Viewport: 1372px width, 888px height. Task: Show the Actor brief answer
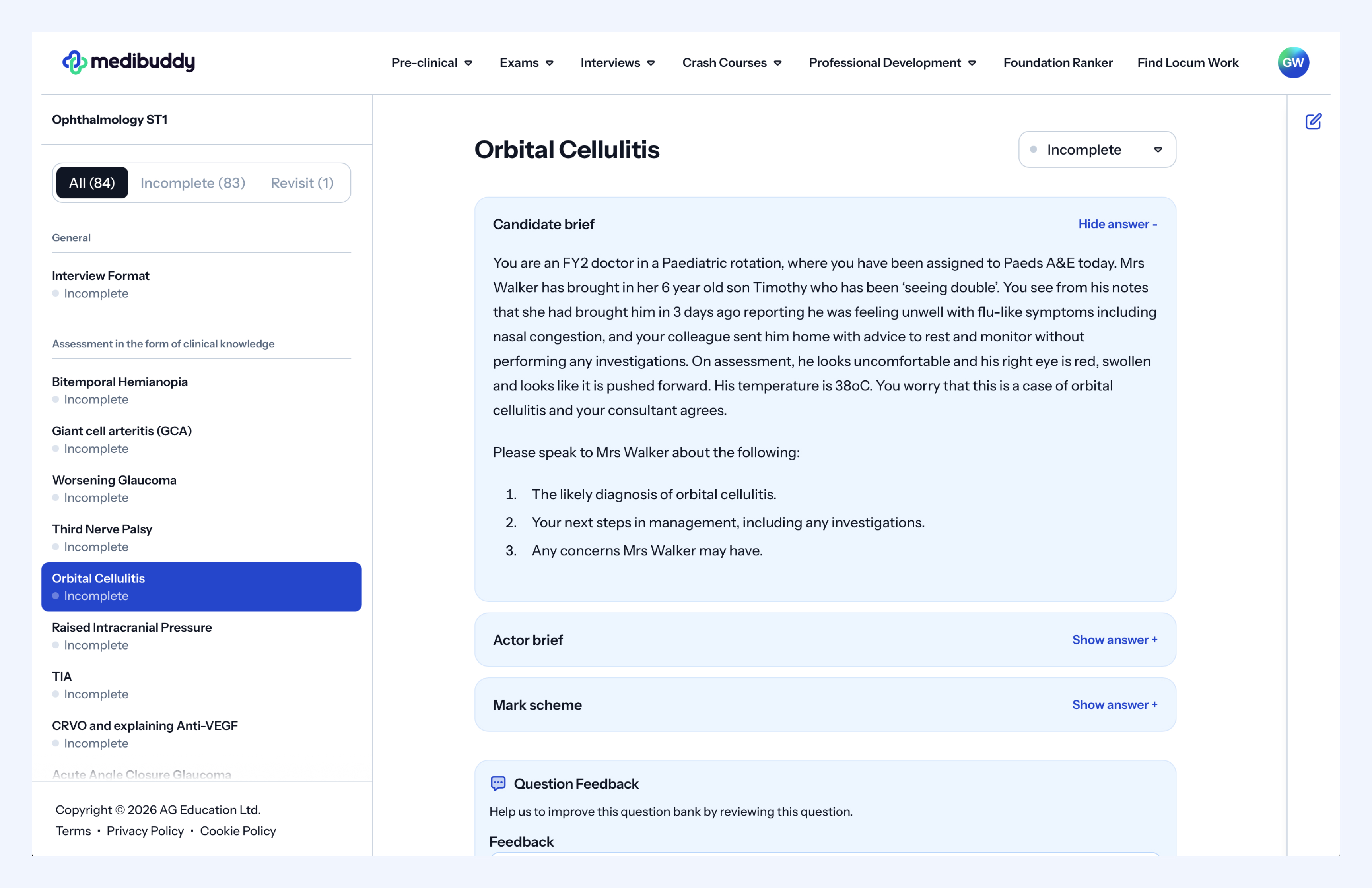click(x=1114, y=640)
